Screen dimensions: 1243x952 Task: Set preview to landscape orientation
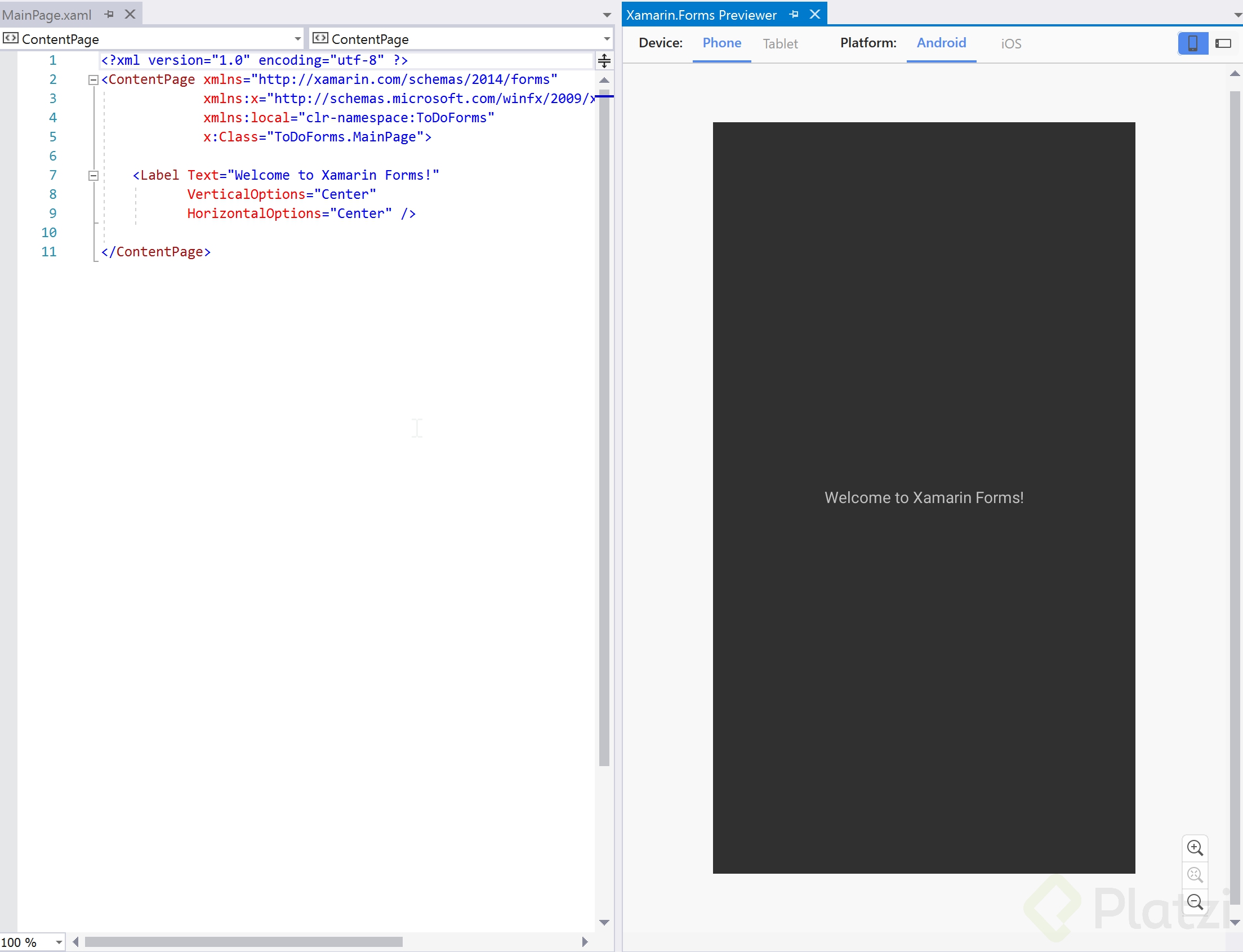(1224, 43)
